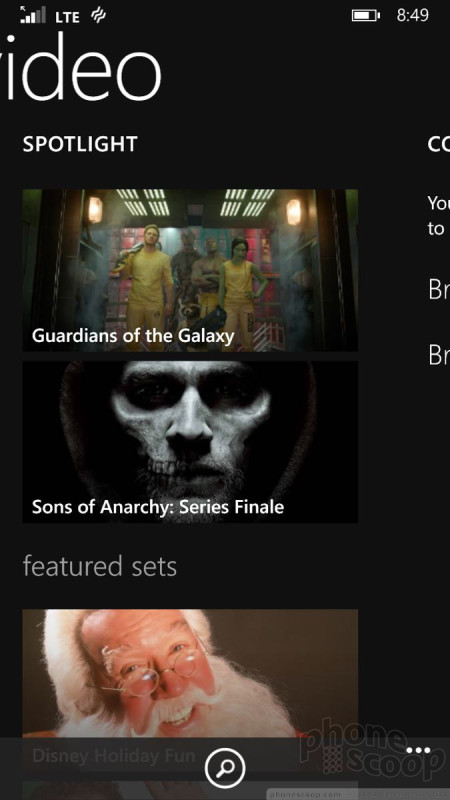
Task: Open search with the magnifier icon
Action: 225,767
